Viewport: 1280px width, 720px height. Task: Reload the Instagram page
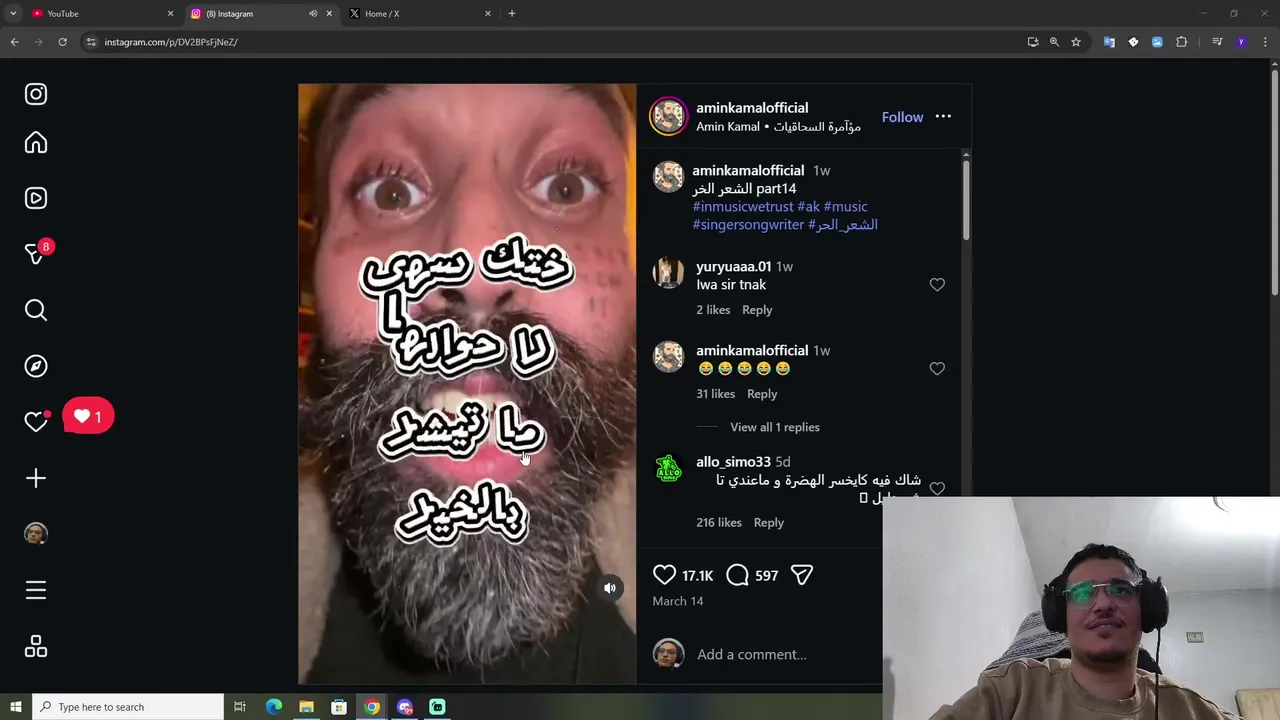tap(62, 42)
